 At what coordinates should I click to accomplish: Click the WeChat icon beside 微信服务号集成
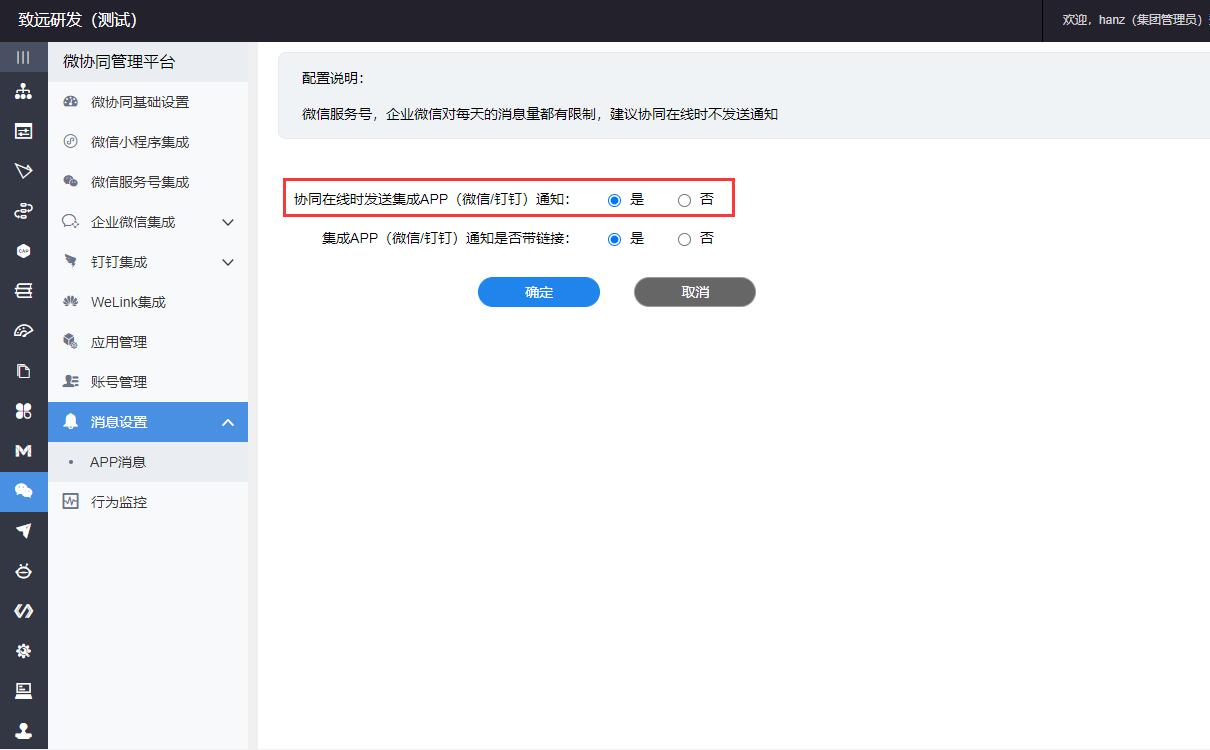pyautogui.click(x=70, y=182)
